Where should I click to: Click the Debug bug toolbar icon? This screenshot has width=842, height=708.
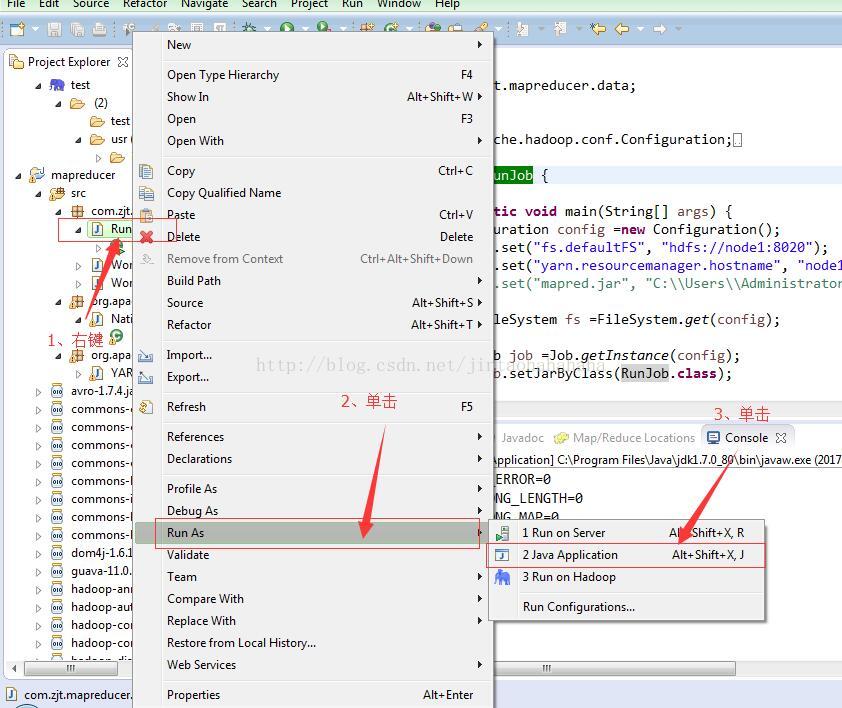[249, 27]
